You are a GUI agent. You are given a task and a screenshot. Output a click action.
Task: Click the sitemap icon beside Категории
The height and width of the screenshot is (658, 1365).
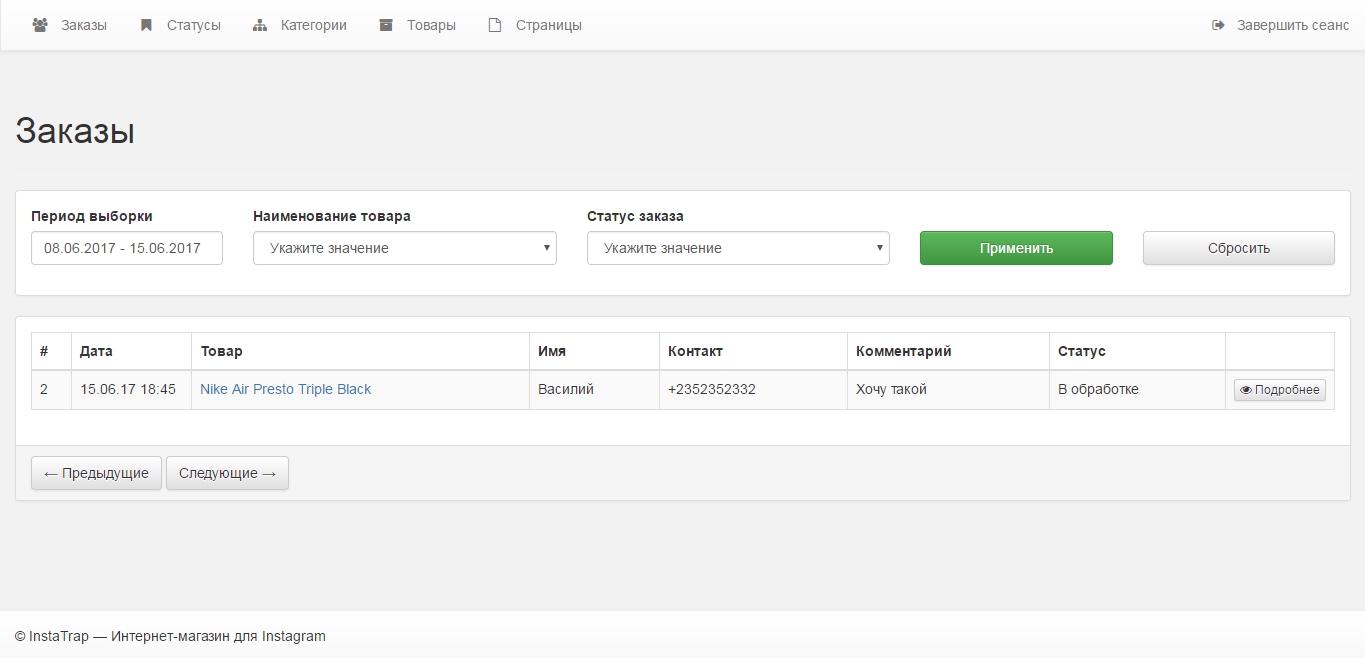tap(260, 25)
